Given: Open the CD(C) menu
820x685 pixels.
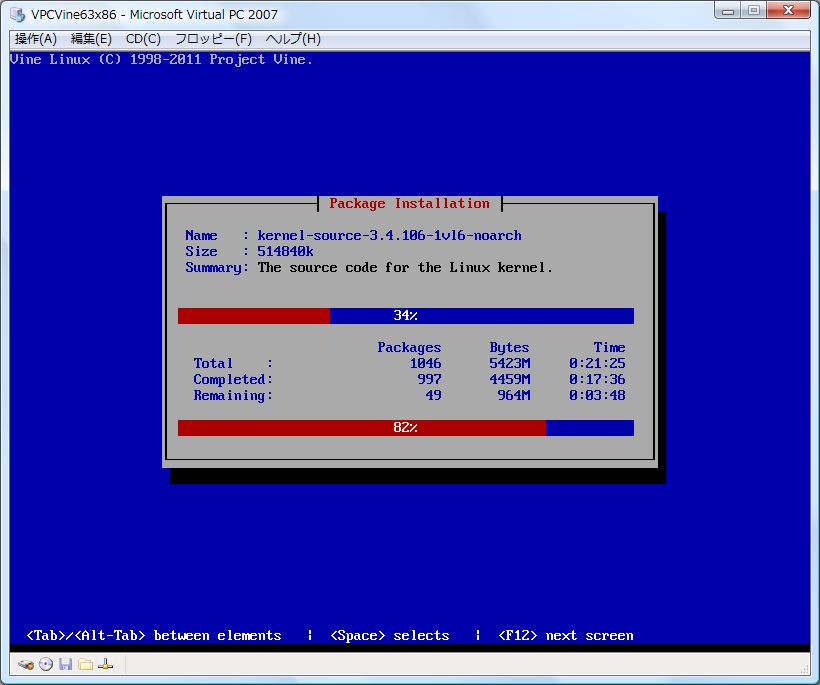Looking at the screenshot, I should point(143,39).
